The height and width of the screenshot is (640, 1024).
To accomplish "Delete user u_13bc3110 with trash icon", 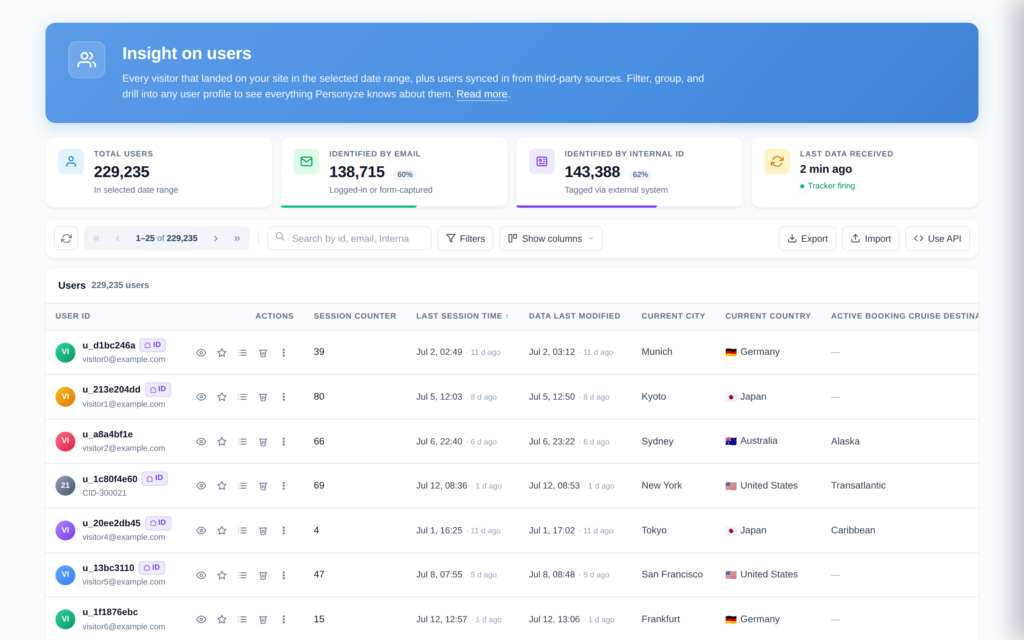I will click(263, 575).
